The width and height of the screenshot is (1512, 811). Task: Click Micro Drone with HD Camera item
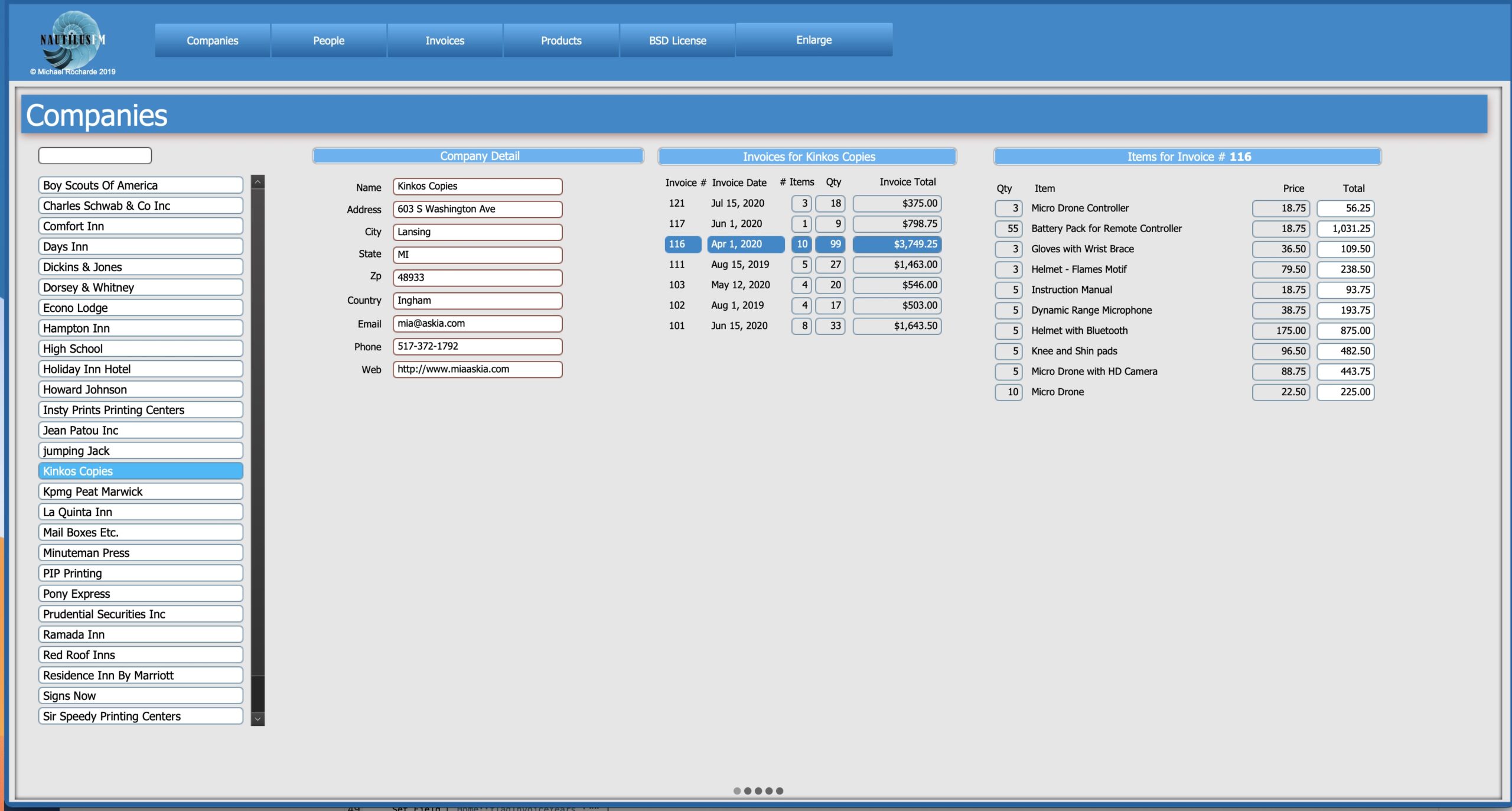coord(1094,372)
